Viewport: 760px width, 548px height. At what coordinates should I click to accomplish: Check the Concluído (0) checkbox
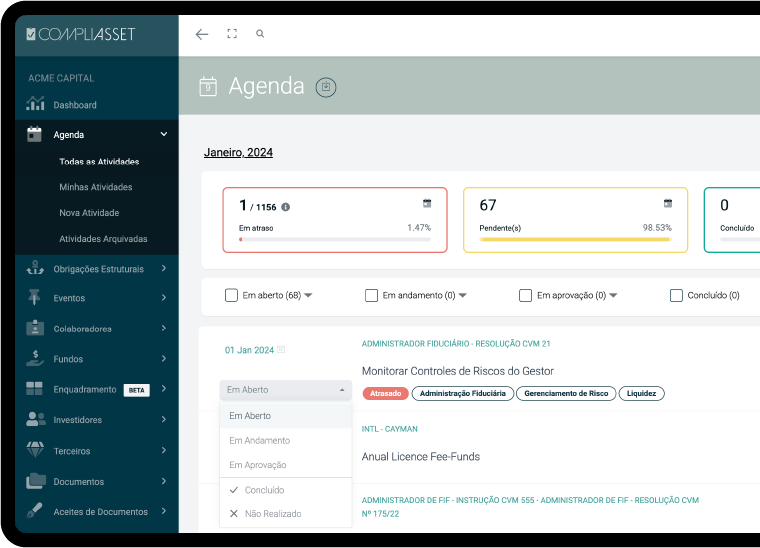(676, 295)
